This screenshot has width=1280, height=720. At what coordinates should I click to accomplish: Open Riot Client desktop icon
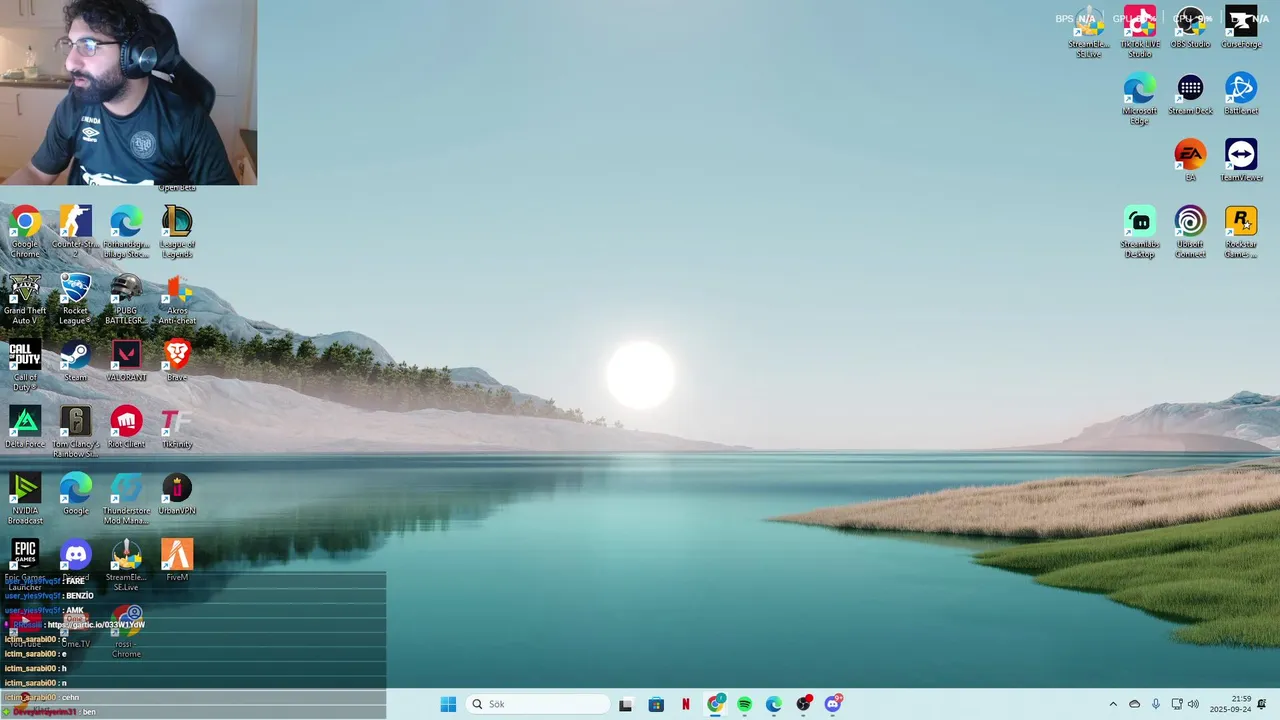click(126, 427)
